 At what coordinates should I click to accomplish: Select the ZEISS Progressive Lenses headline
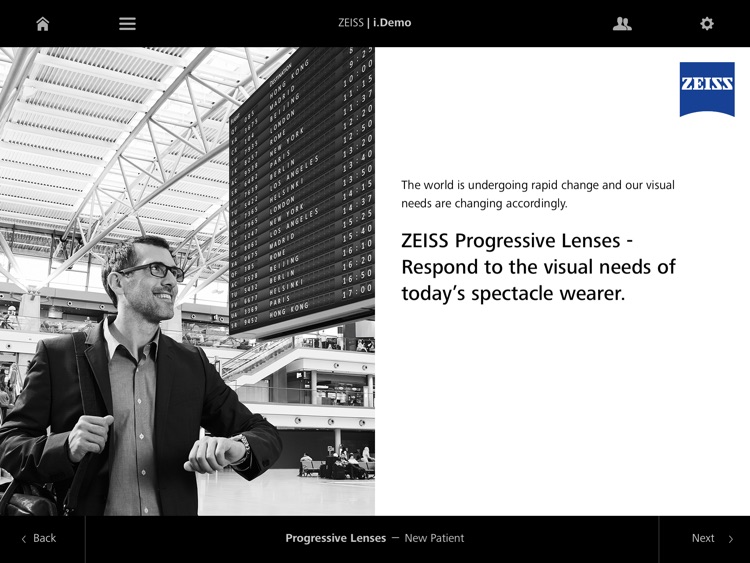538,267
